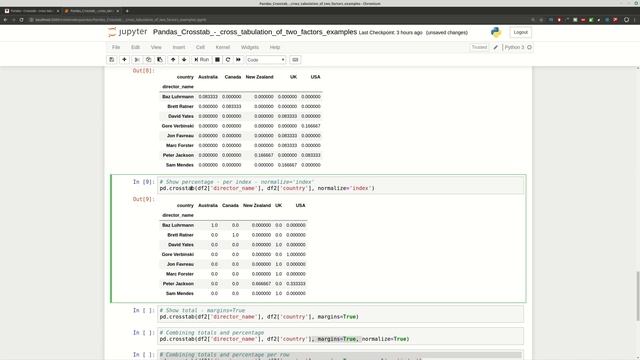Screen dimensions: 640x360
Task: Click the Python logo in the header
Action: [496, 32]
